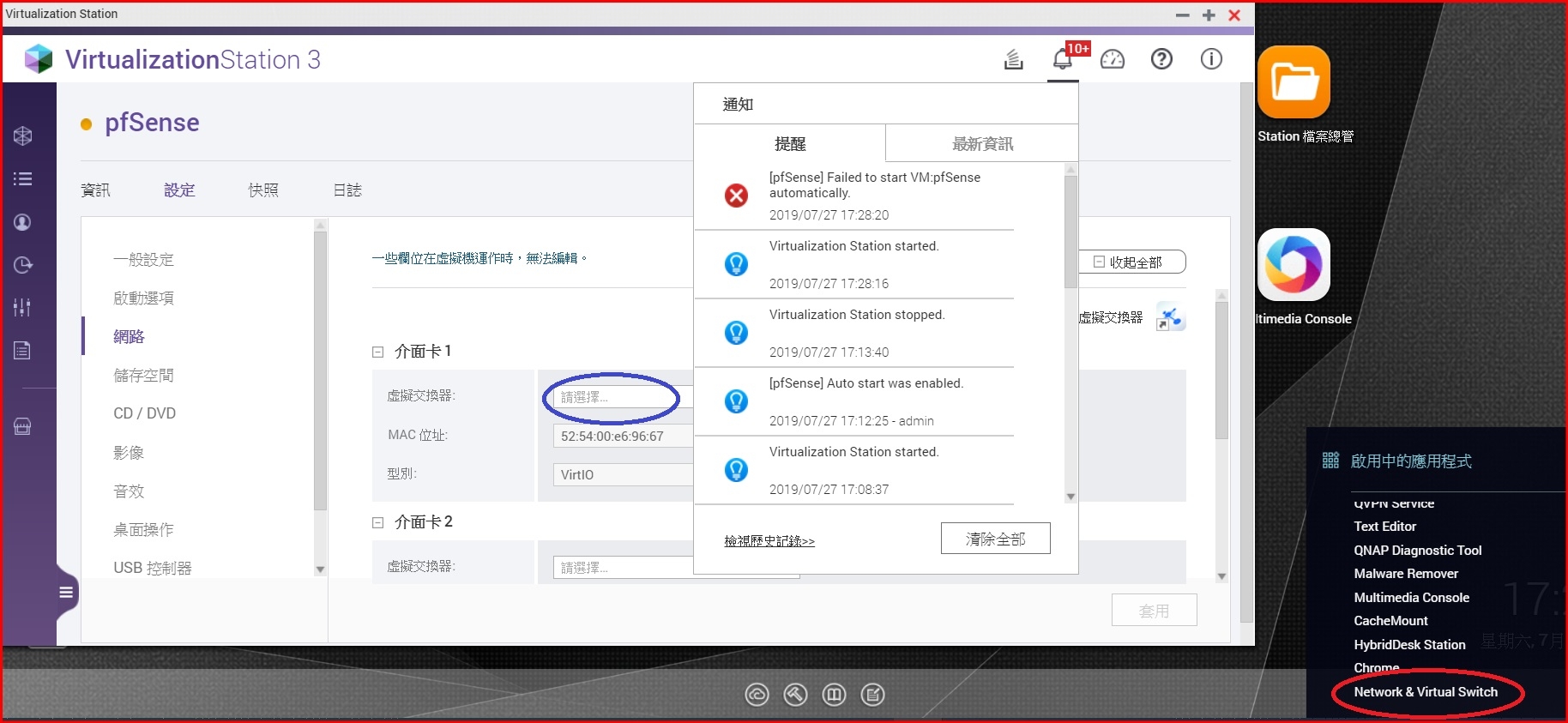The width and height of the screenshot is (1568, 723).
Task: Open the notifications bell icon
Action: tap(1062, 59)
